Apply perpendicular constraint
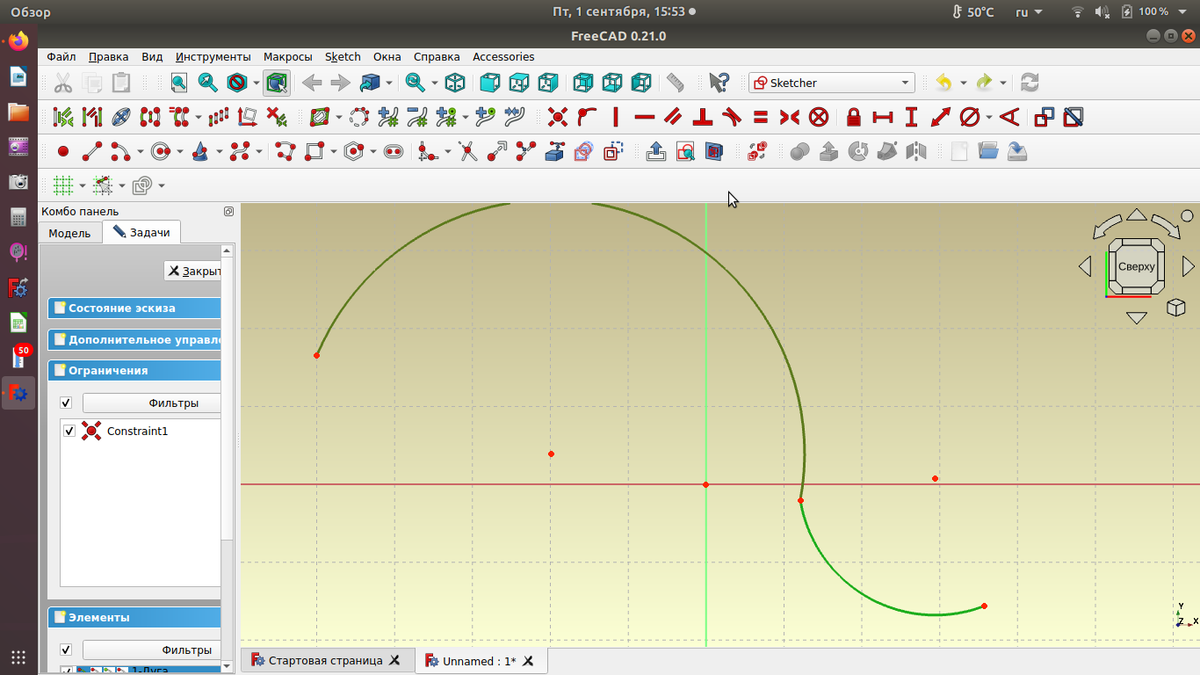This screenshot has width=1200, height=675. pyautogui.click(x=702, y=117)
